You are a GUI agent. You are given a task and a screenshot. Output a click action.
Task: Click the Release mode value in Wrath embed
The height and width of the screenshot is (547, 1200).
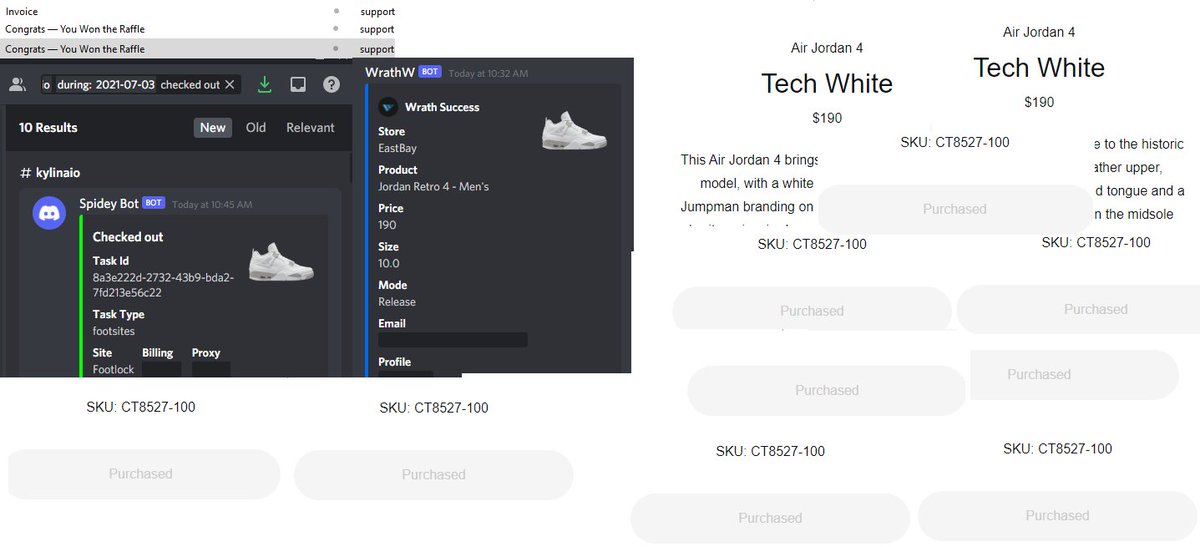click(397, 302)
